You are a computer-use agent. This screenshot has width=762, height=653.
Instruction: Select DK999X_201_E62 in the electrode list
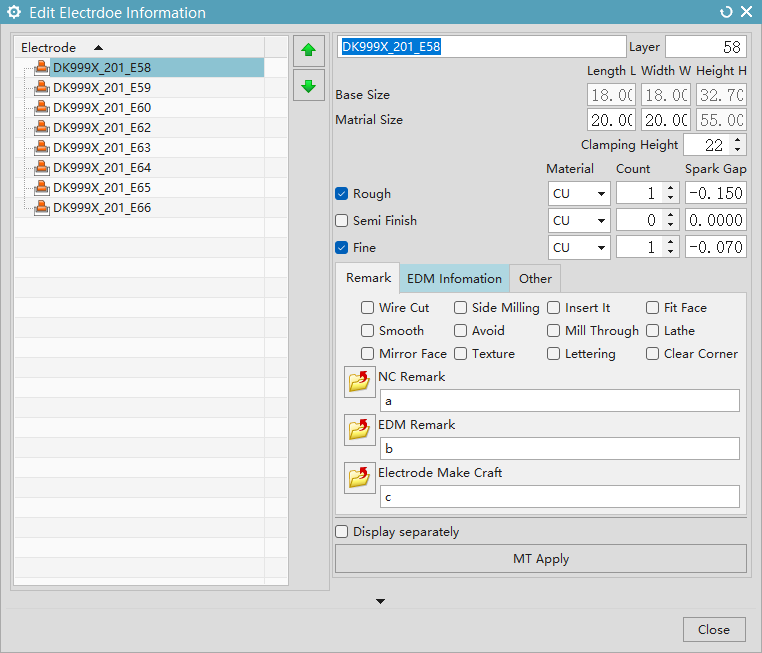[102, 128]
